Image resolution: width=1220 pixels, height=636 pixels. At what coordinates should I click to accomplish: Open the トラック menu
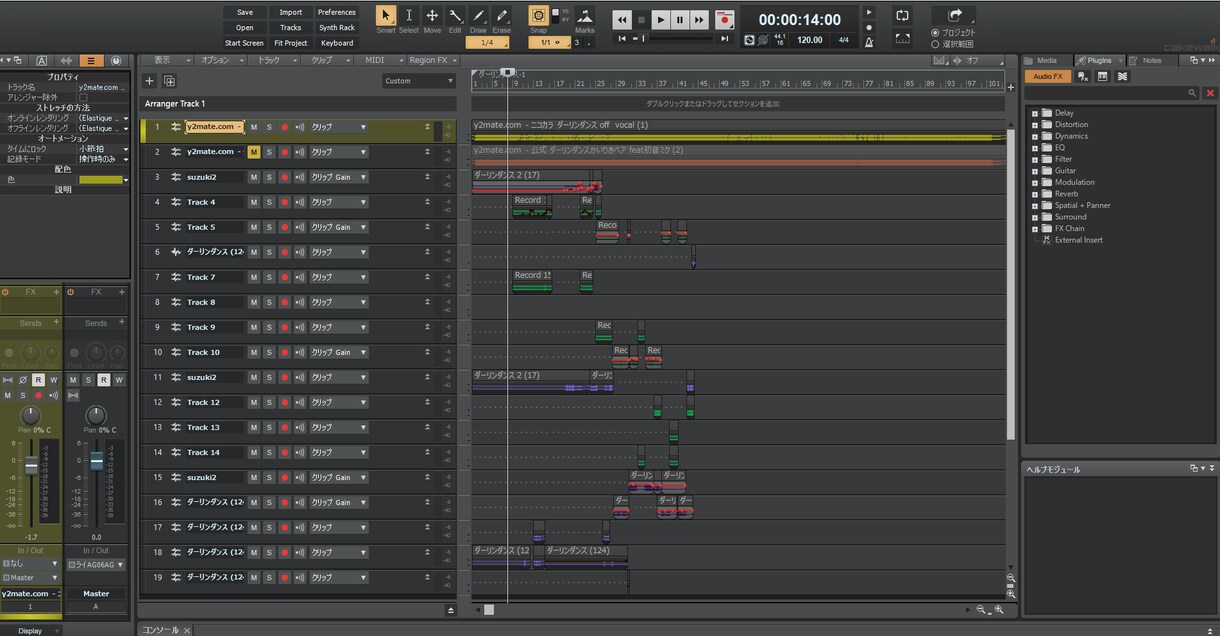[273, 60]
